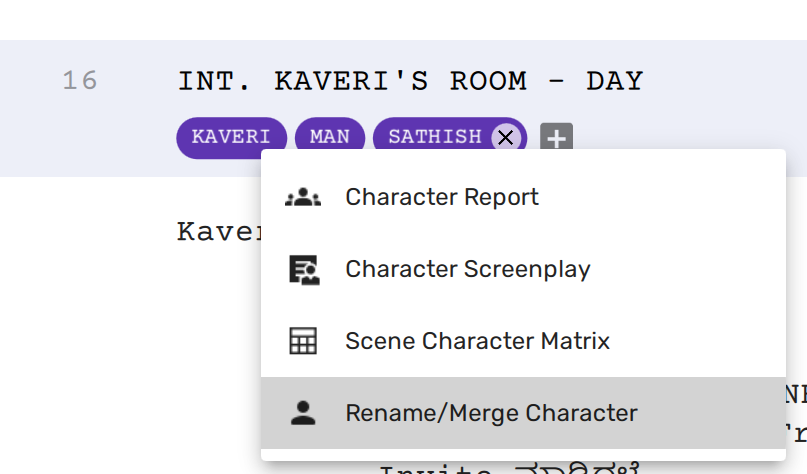Click the Character Report people icon
The width and height of the screenshot is (807, 474).
pos(302,197)
